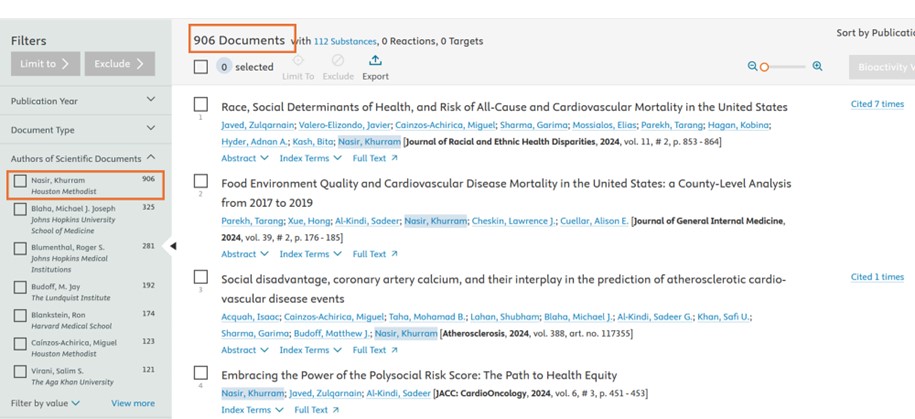Image resolution: width=915 pixels, height=419 pixels.
Task: Expand the Publication Year filter
Action: pyautogui.click(x=151, y=101)
